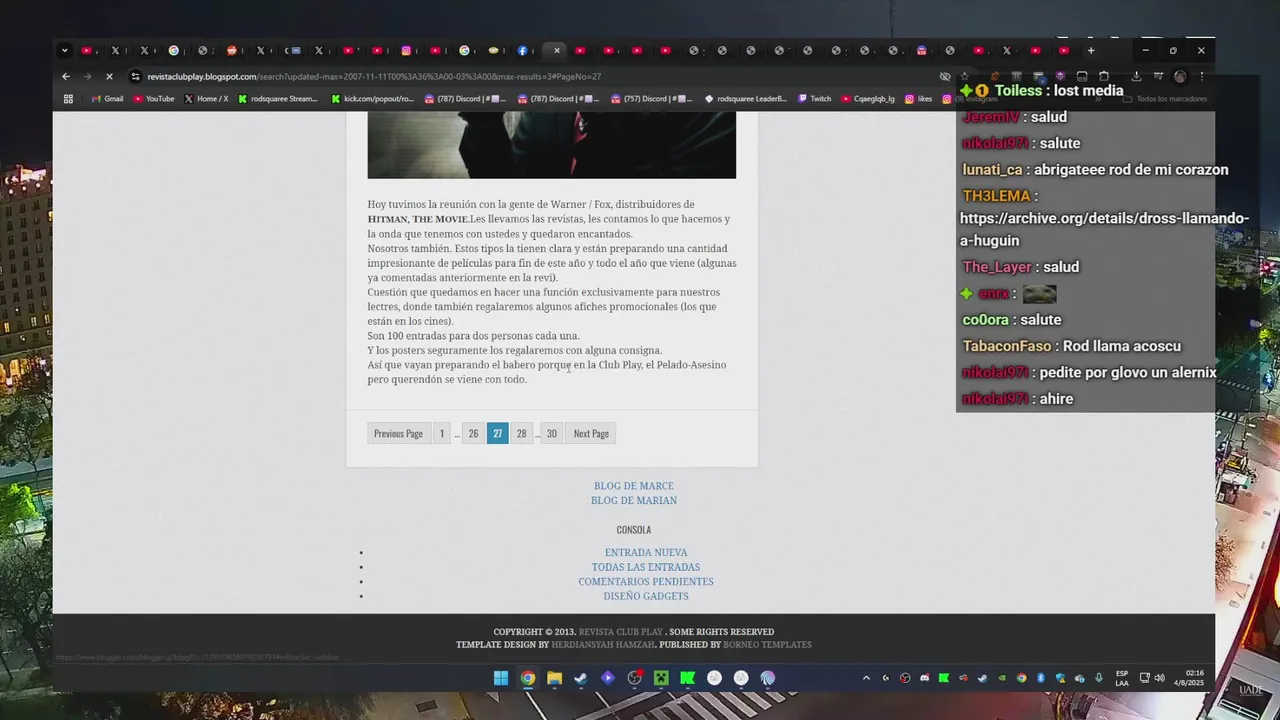The image size is (1280, 720).
Task: Open File Explorer from taskbar
Action: (554, 678)
